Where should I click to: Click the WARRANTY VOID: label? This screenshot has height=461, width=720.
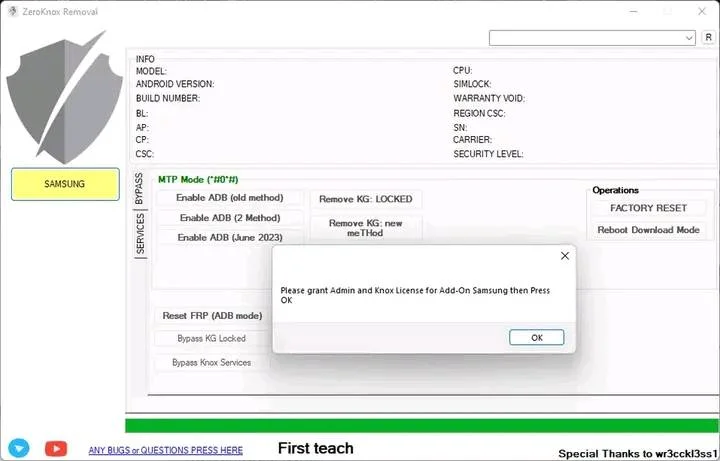click(489, 99)
